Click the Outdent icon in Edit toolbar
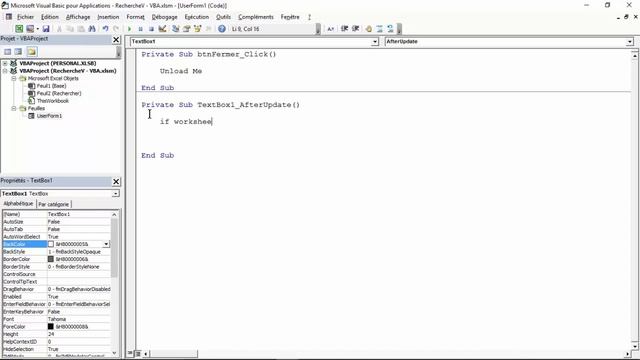 coord(356,29)
